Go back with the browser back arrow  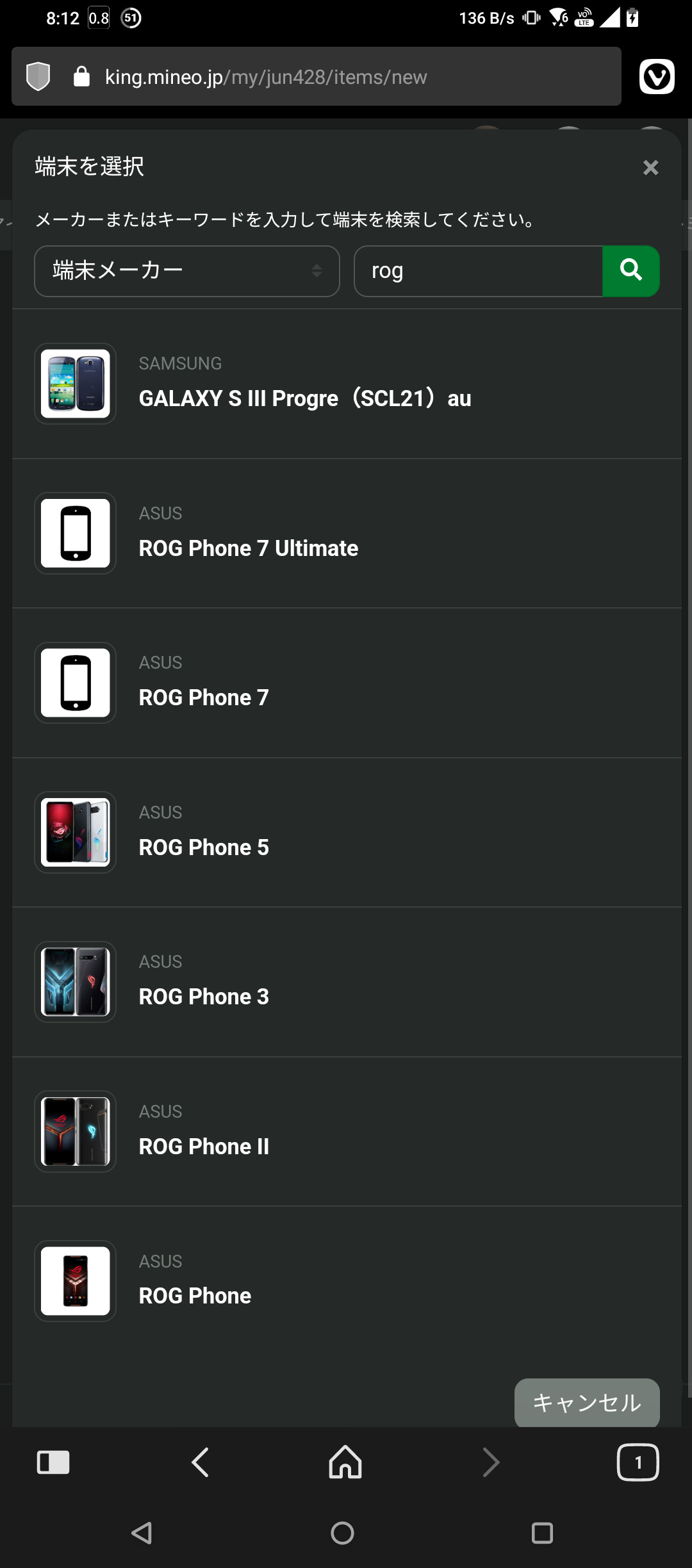tap(200, 1462)
